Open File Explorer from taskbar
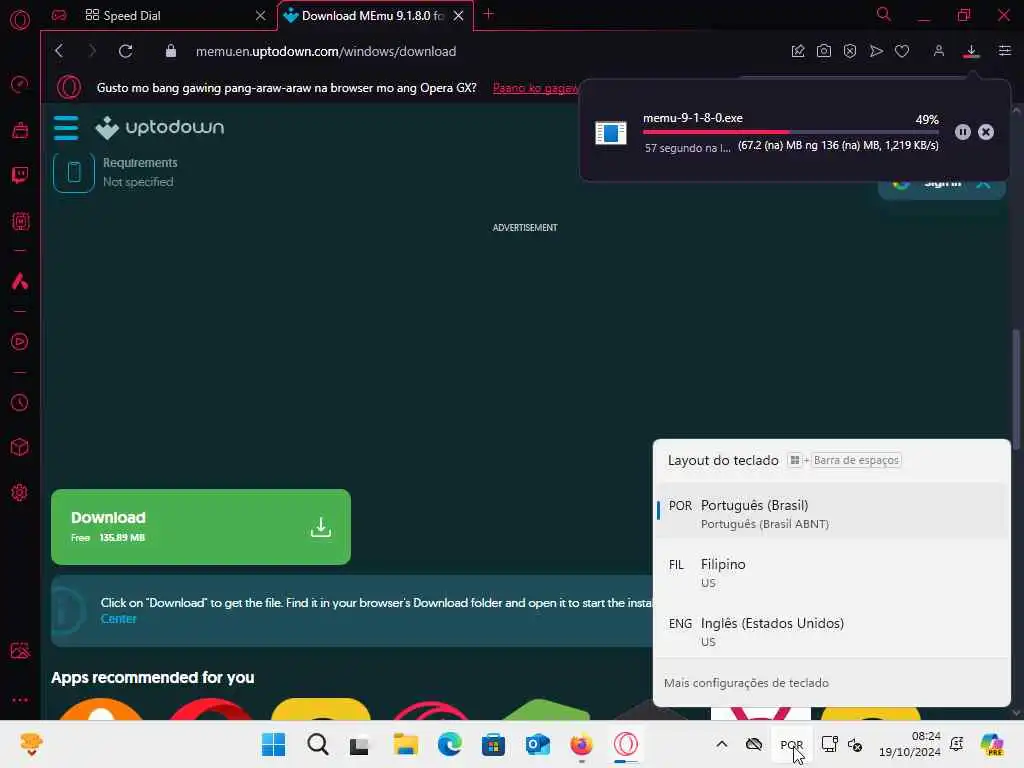This screenshot has height=768, width=1024. coord(406,744)
